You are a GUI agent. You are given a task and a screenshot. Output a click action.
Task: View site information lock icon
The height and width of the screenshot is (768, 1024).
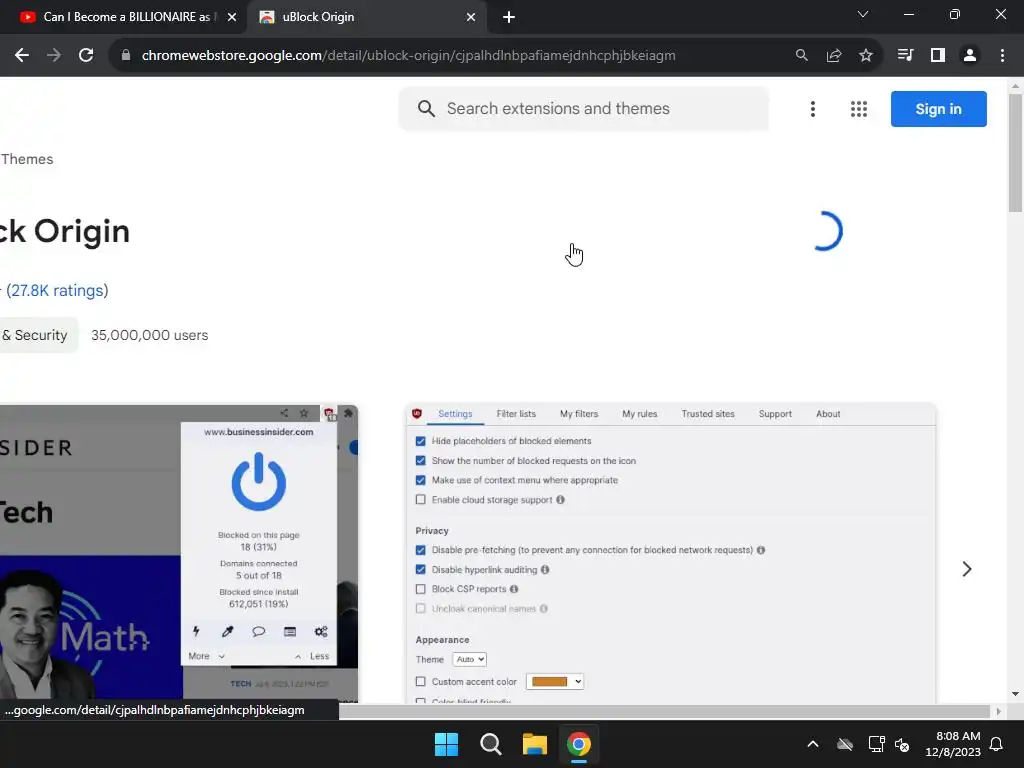point(126,56)
